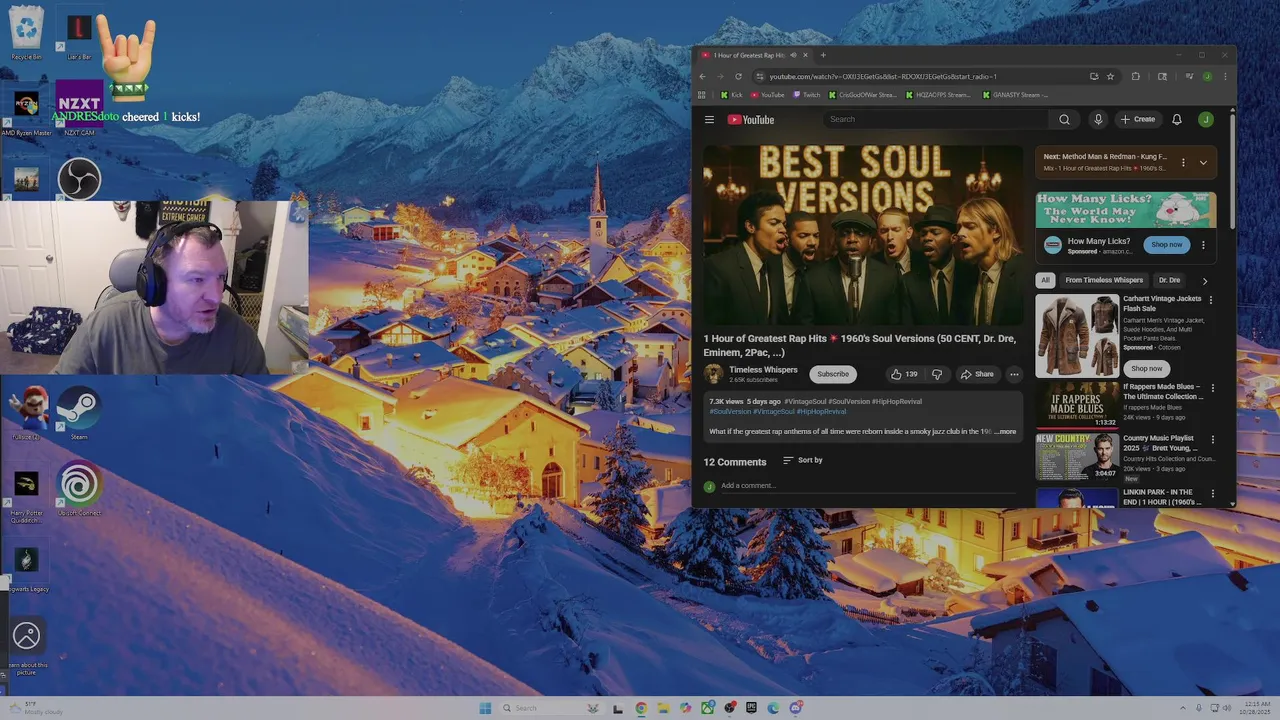Reload the page in Chrome
The height and width of the screenshot is (720, 1280).
pyautogui.click(x=738, y=76)
